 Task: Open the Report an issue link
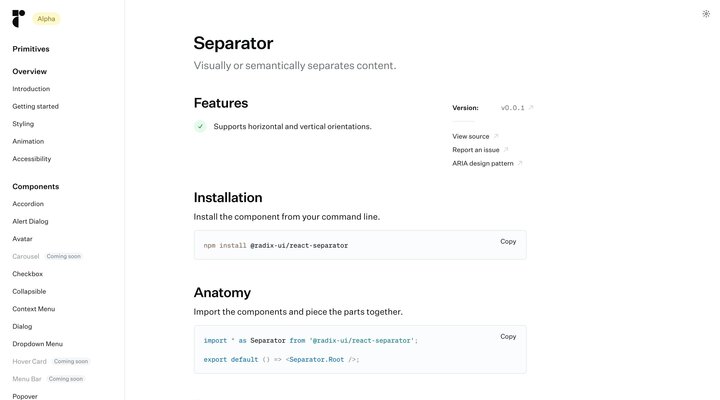click(476, 150)
